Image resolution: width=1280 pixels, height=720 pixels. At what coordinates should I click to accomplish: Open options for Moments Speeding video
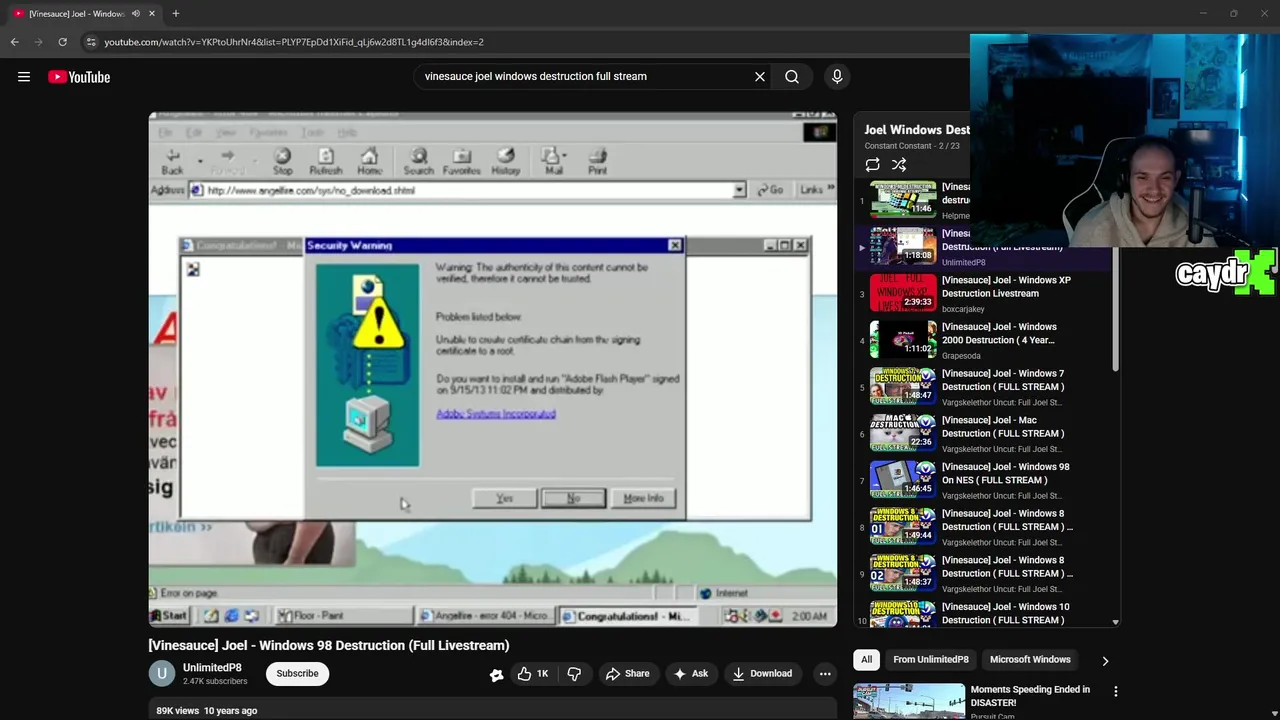tap(1116, 691)
